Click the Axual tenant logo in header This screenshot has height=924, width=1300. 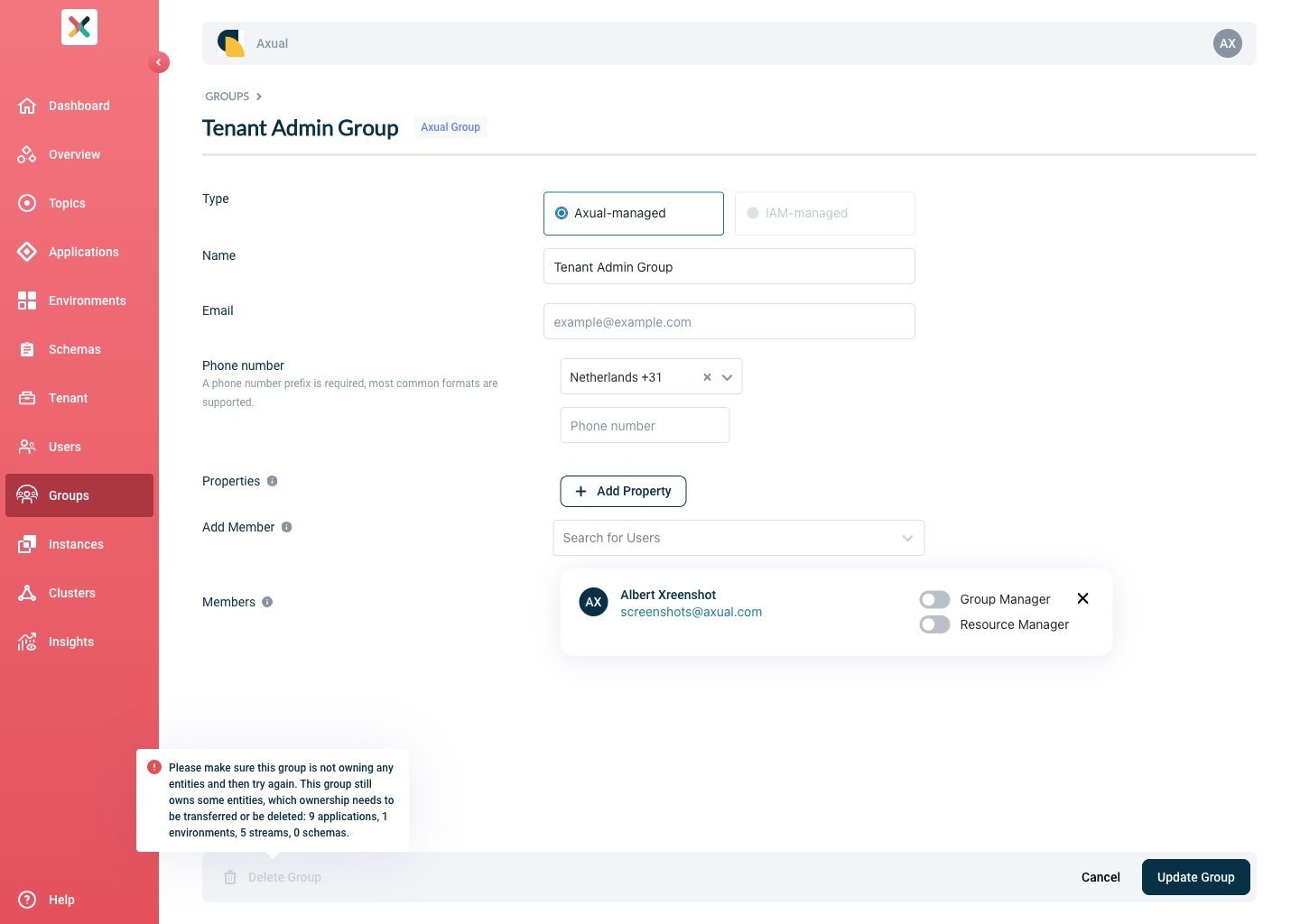[231, 43]
